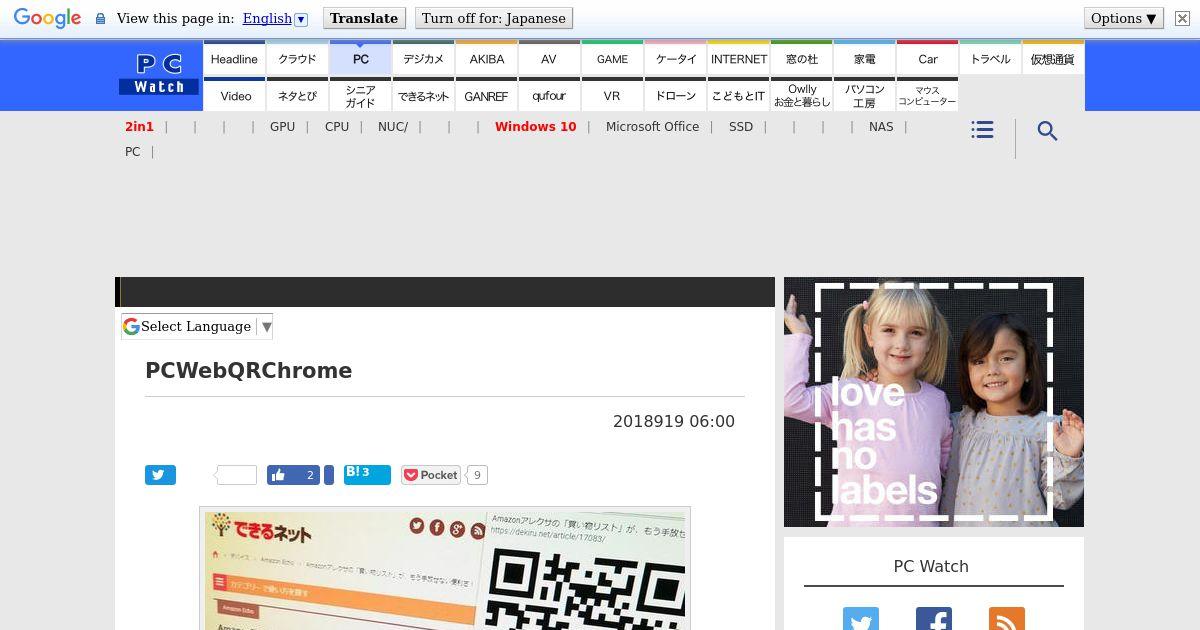The height and width of the screenshot is (630, 1200).
Task: Click the NUC/ topic link
Action: tap(393, 127)
